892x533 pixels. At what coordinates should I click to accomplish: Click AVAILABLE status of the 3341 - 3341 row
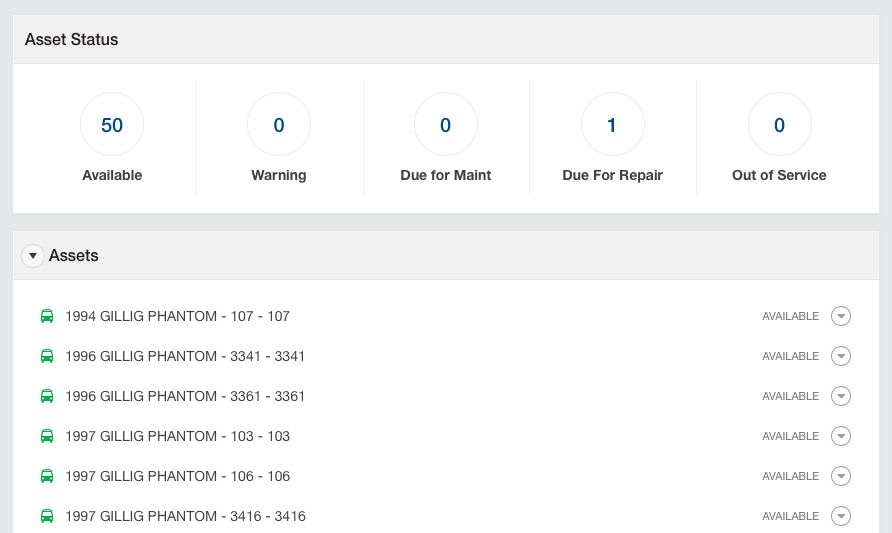coord(791,356)
